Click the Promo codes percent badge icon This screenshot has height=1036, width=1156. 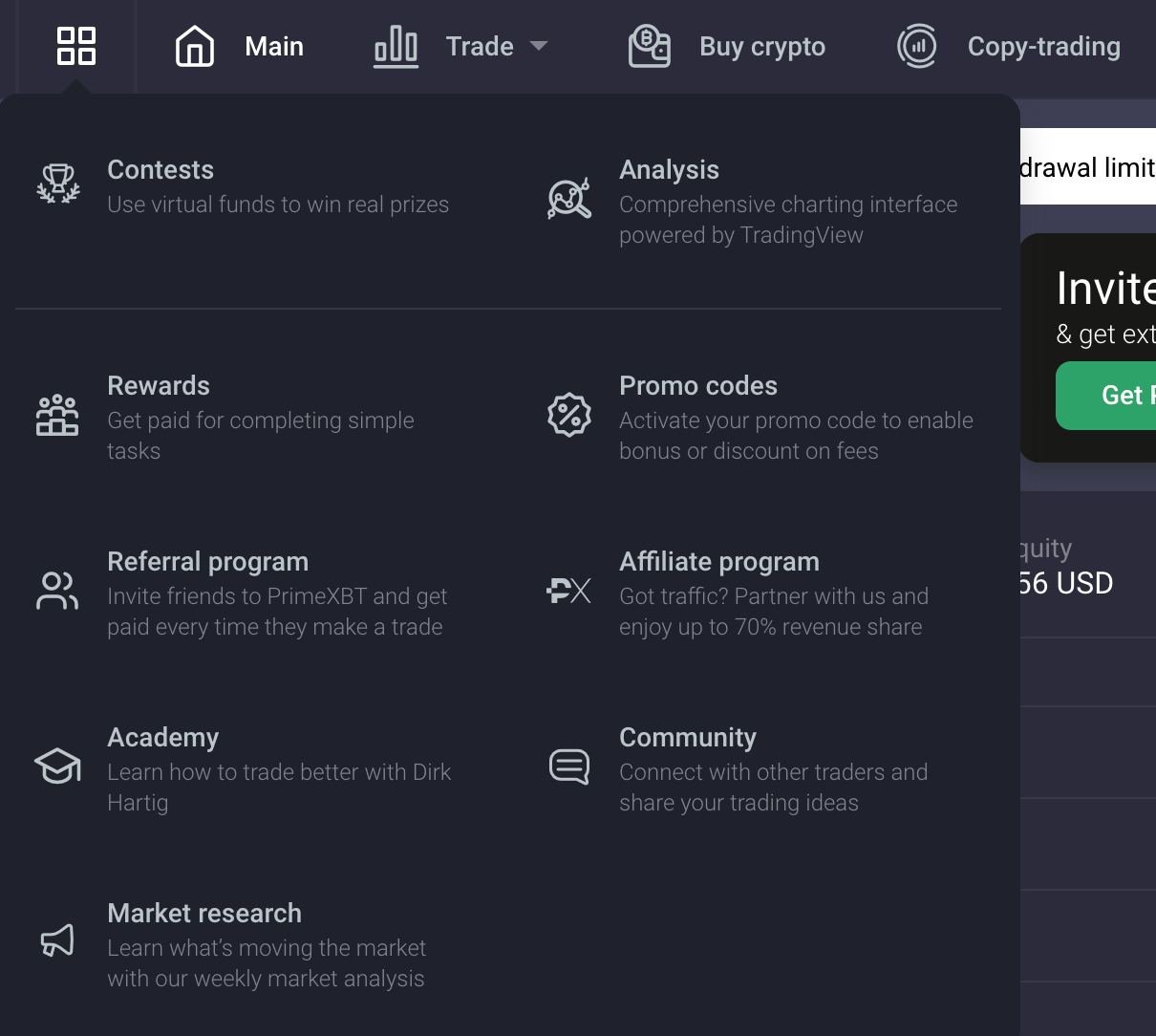click(x=568, y=416)
